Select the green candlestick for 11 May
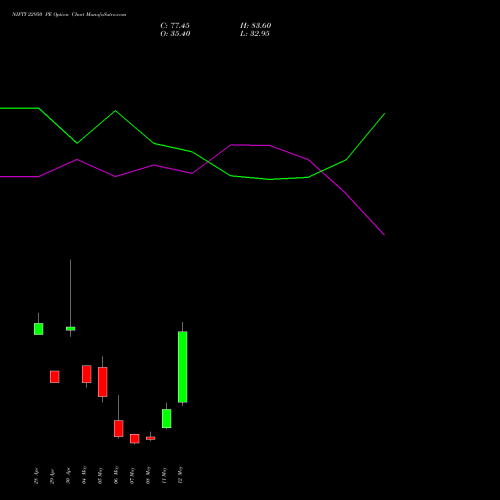This screenshot has width=500, height=500. coord(167,418)
